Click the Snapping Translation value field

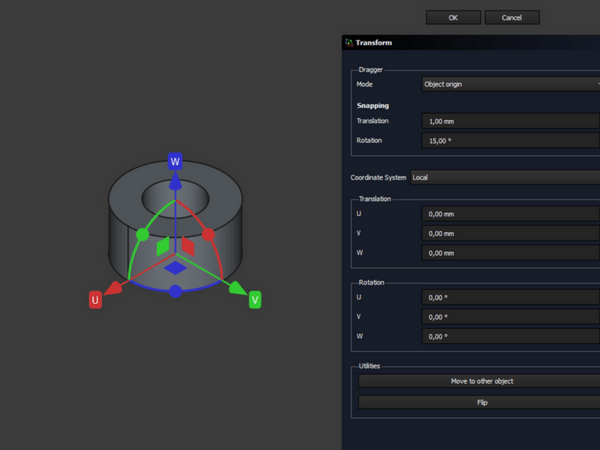coord(510,121)
